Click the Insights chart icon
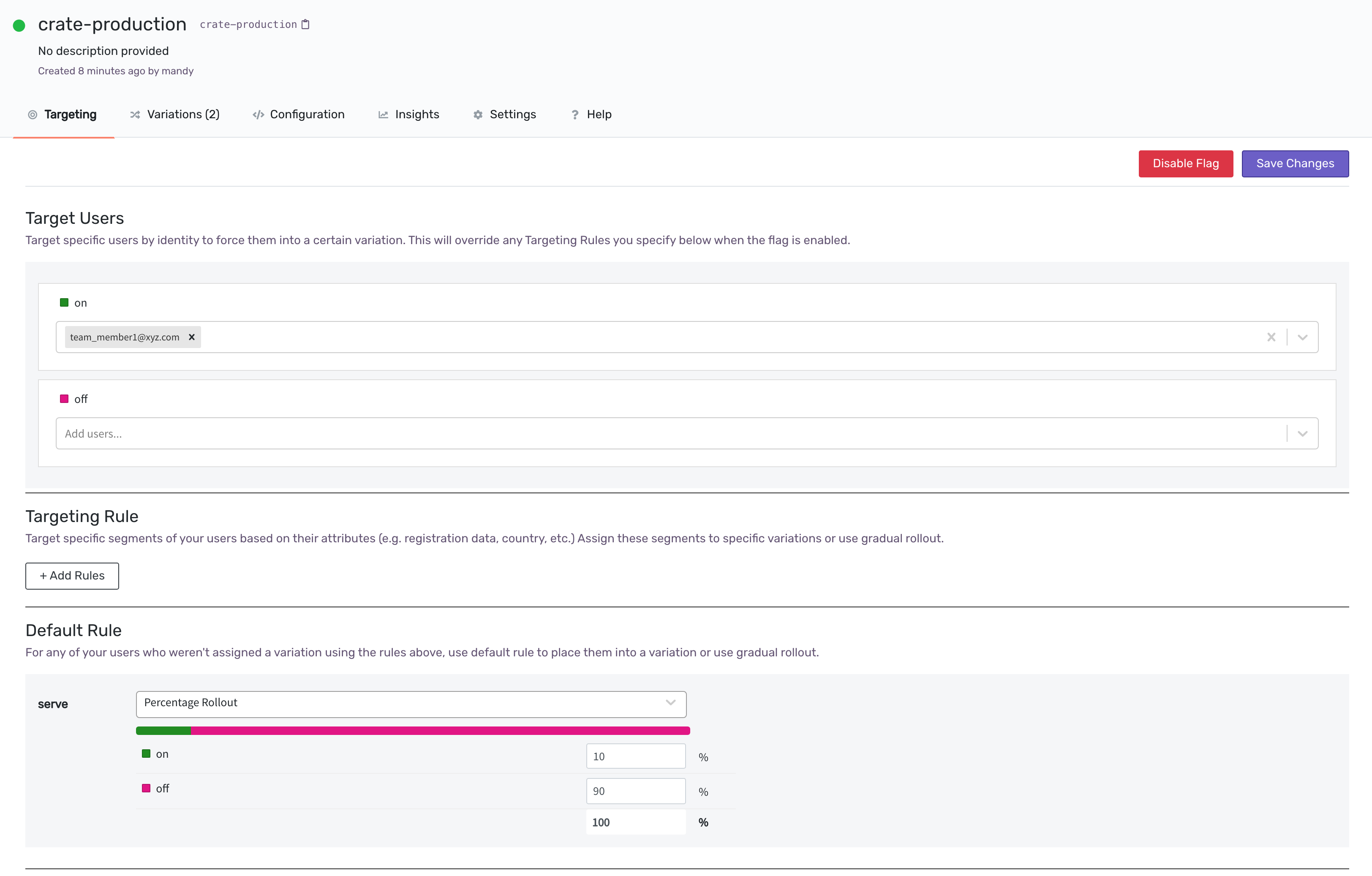1372x876 pixels. point(384,115)
